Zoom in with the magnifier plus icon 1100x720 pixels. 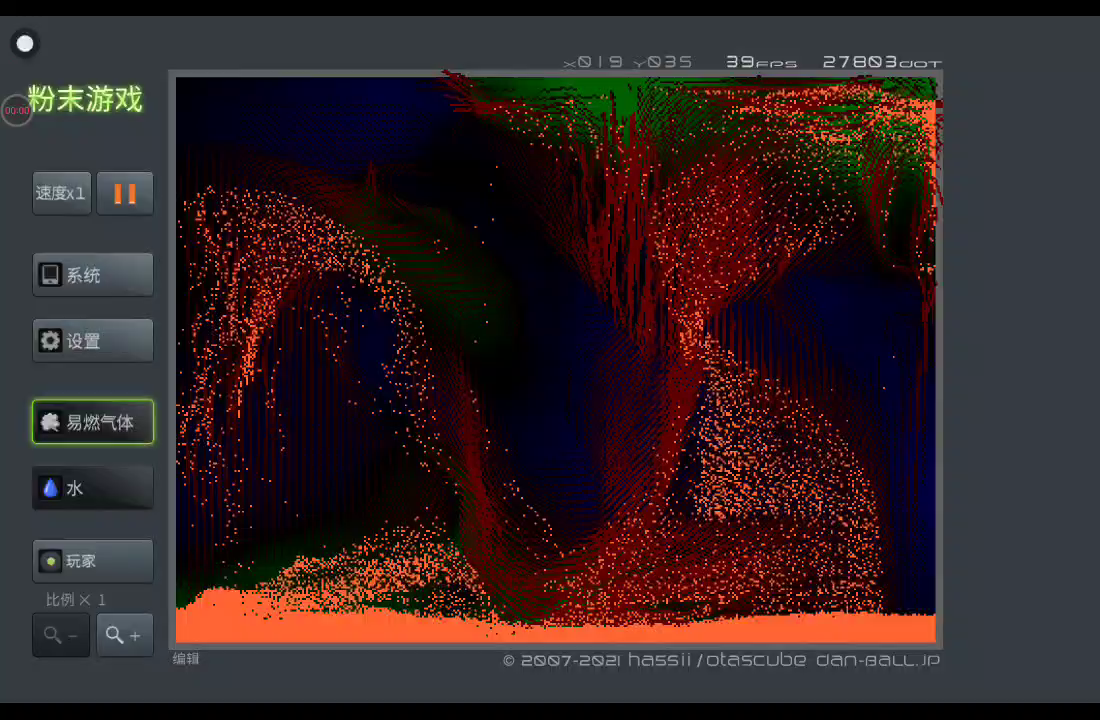pos(125,635)
